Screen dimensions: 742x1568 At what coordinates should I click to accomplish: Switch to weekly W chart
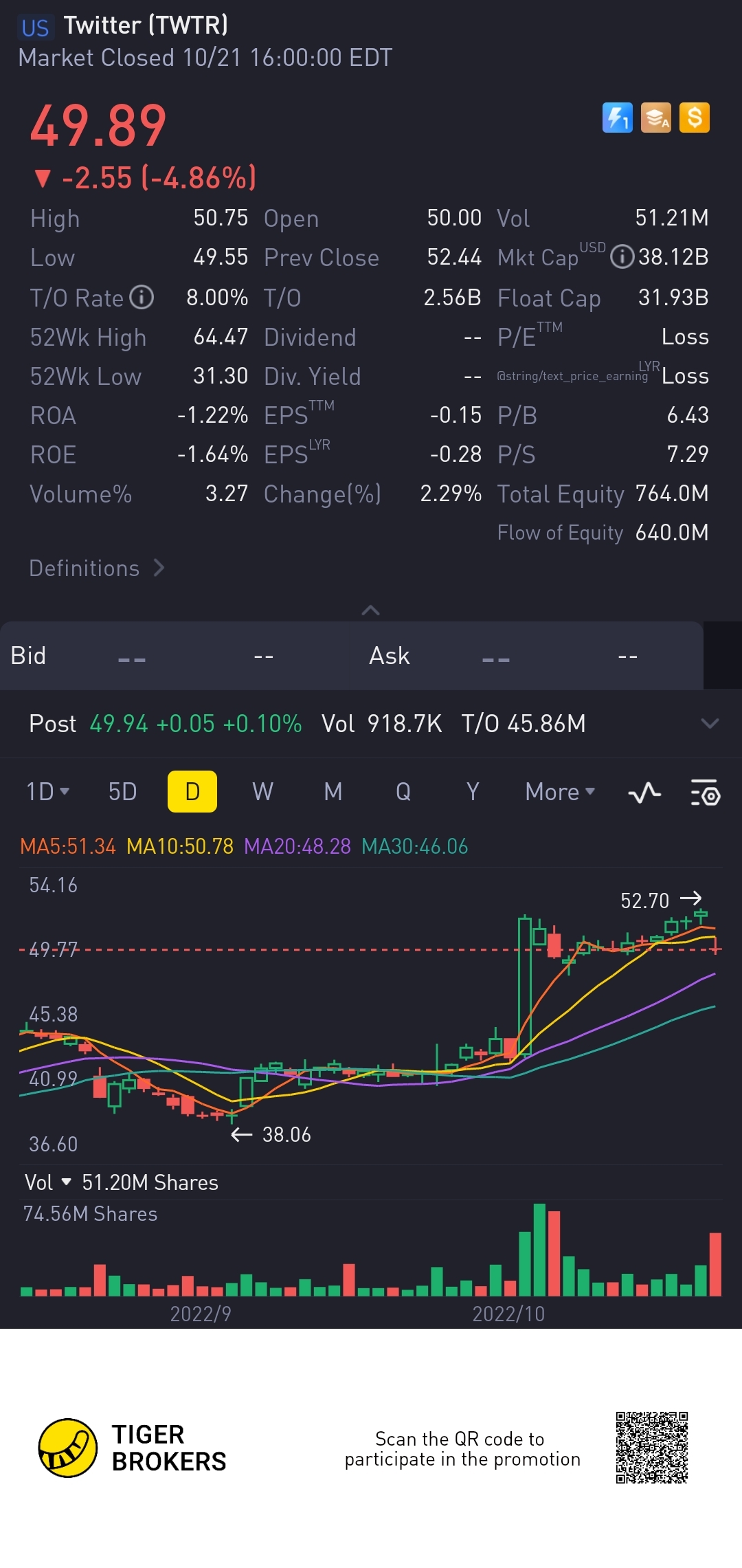coord(262,792)
